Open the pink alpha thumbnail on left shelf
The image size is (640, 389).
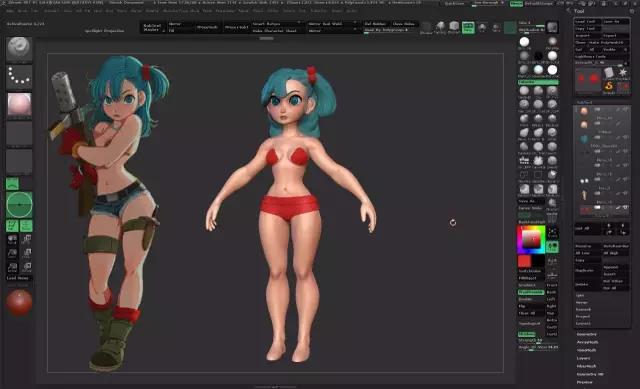point(19,104)
